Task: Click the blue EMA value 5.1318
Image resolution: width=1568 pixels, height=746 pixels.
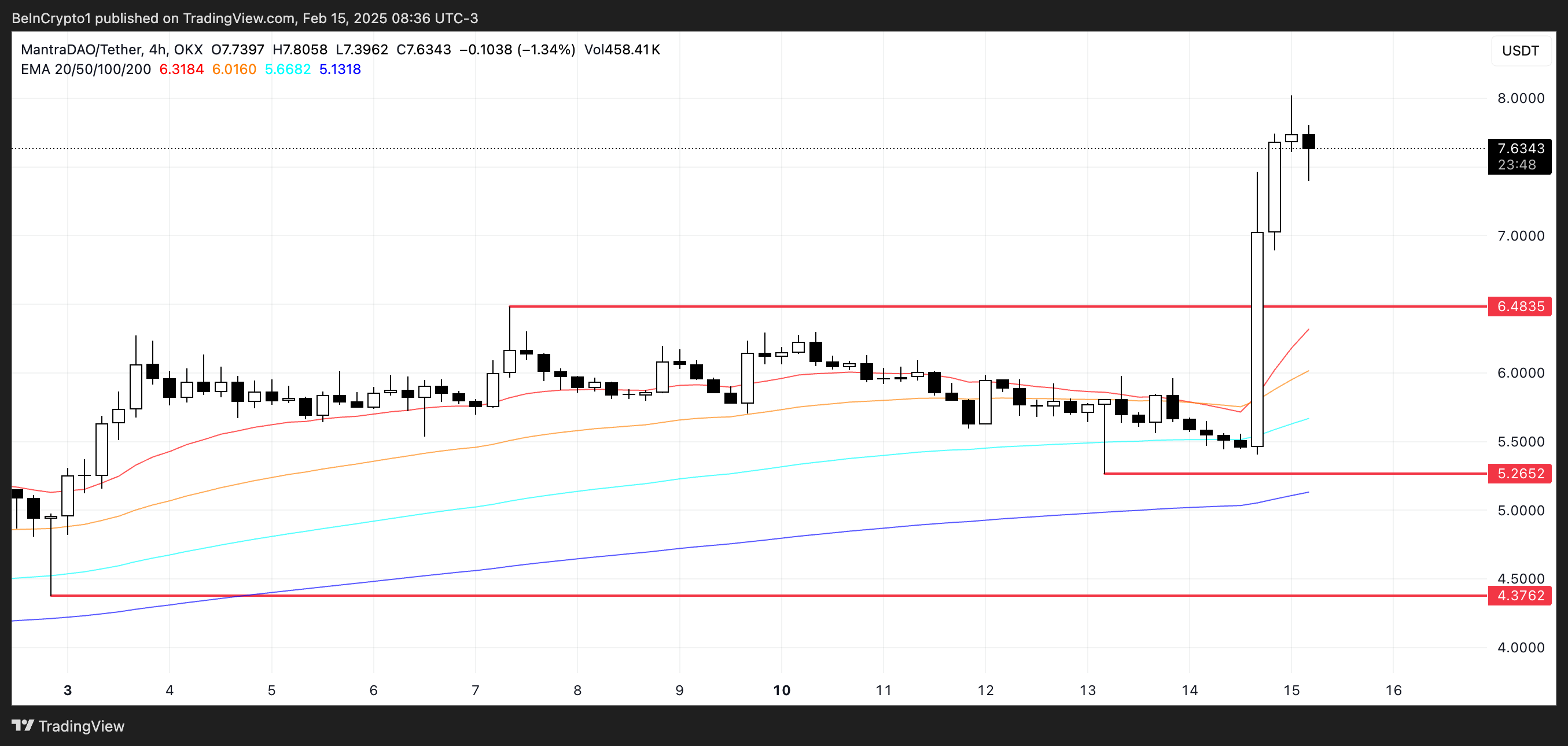Action: click(x=340, y=69)
